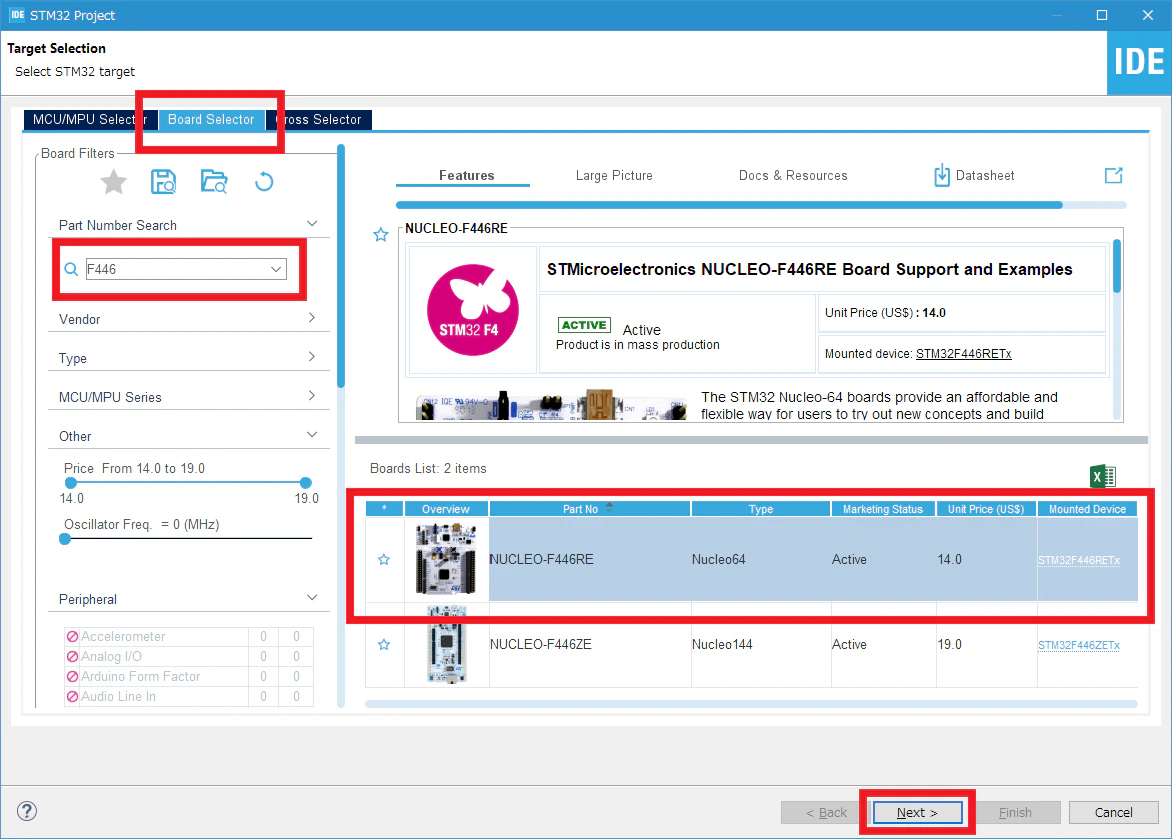
Task: Select the NUCLEO-F446ZE board thumbnail
Action: coord(446,644)
